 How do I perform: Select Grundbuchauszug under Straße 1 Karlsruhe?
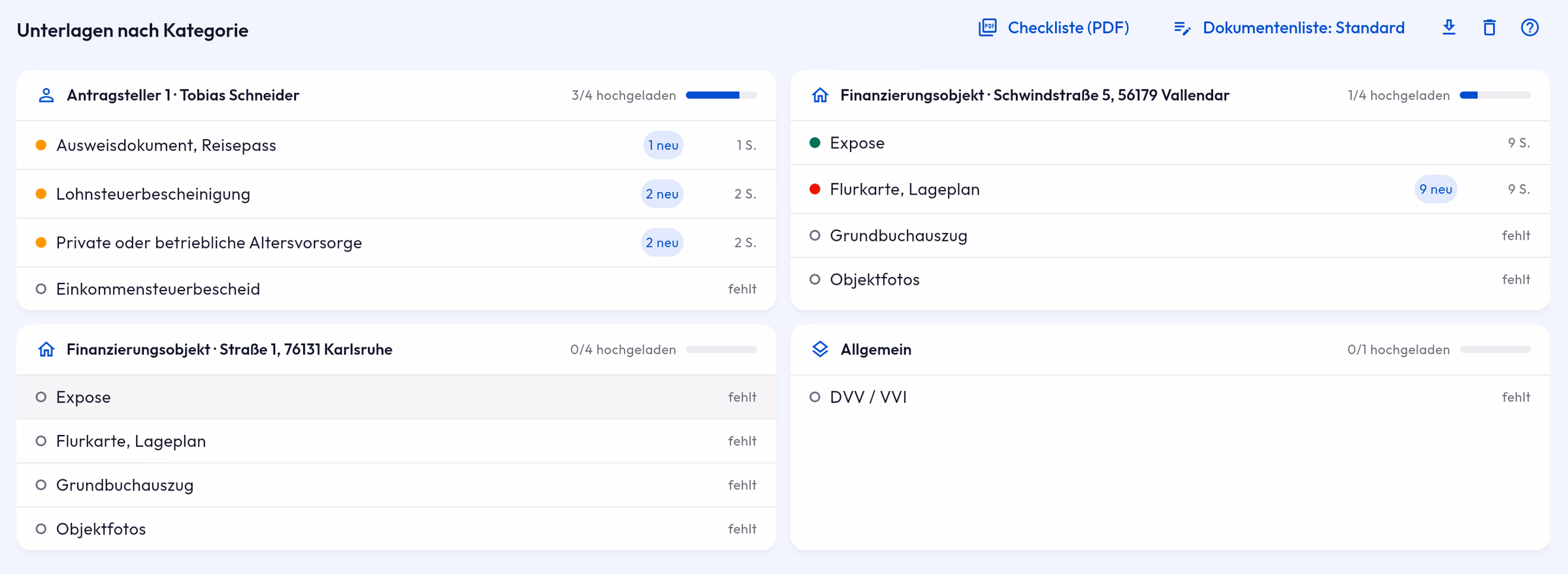tap(396, 485)
